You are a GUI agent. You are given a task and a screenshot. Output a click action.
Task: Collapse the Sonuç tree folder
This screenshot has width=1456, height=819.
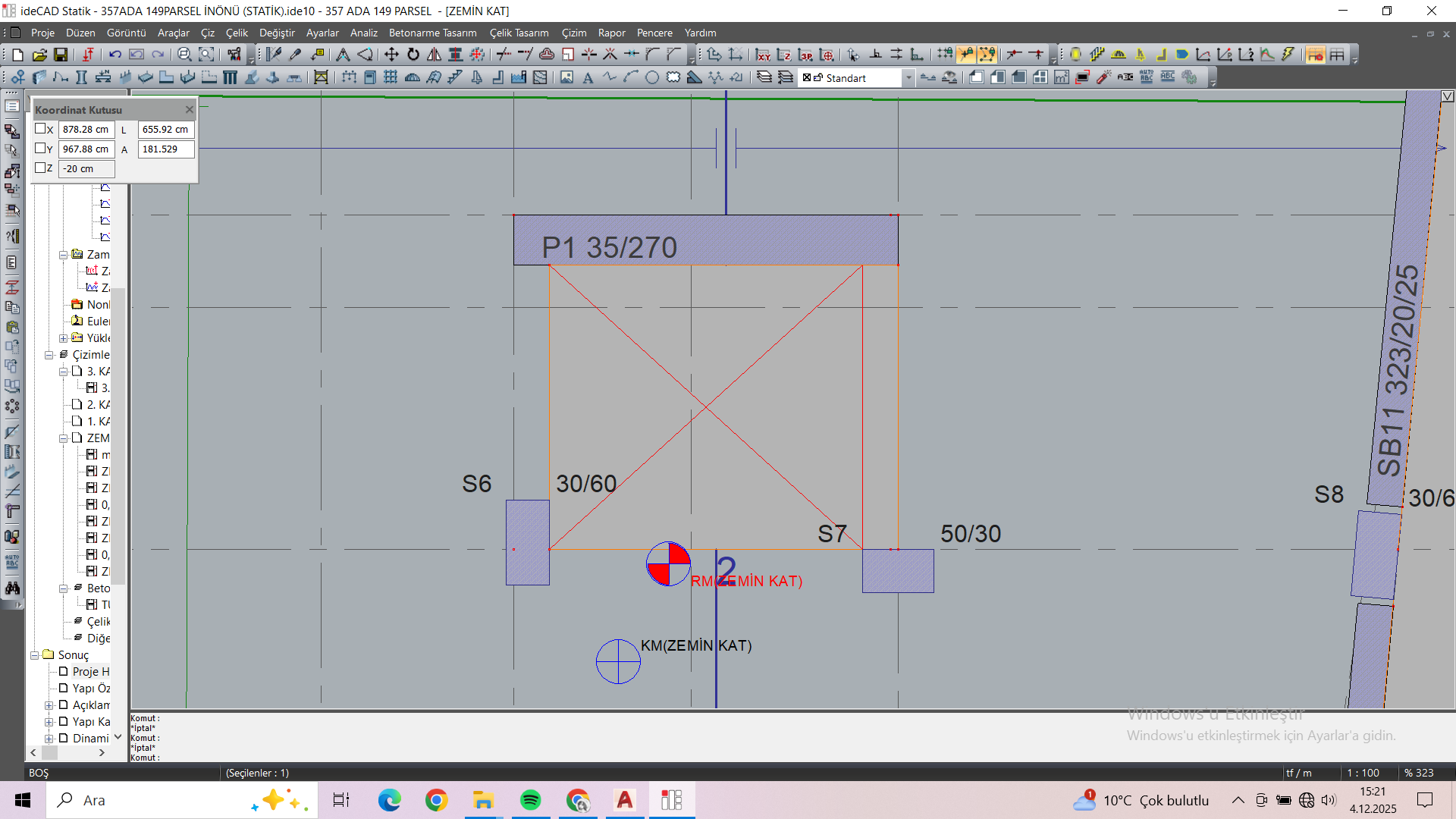click(35, 655)
